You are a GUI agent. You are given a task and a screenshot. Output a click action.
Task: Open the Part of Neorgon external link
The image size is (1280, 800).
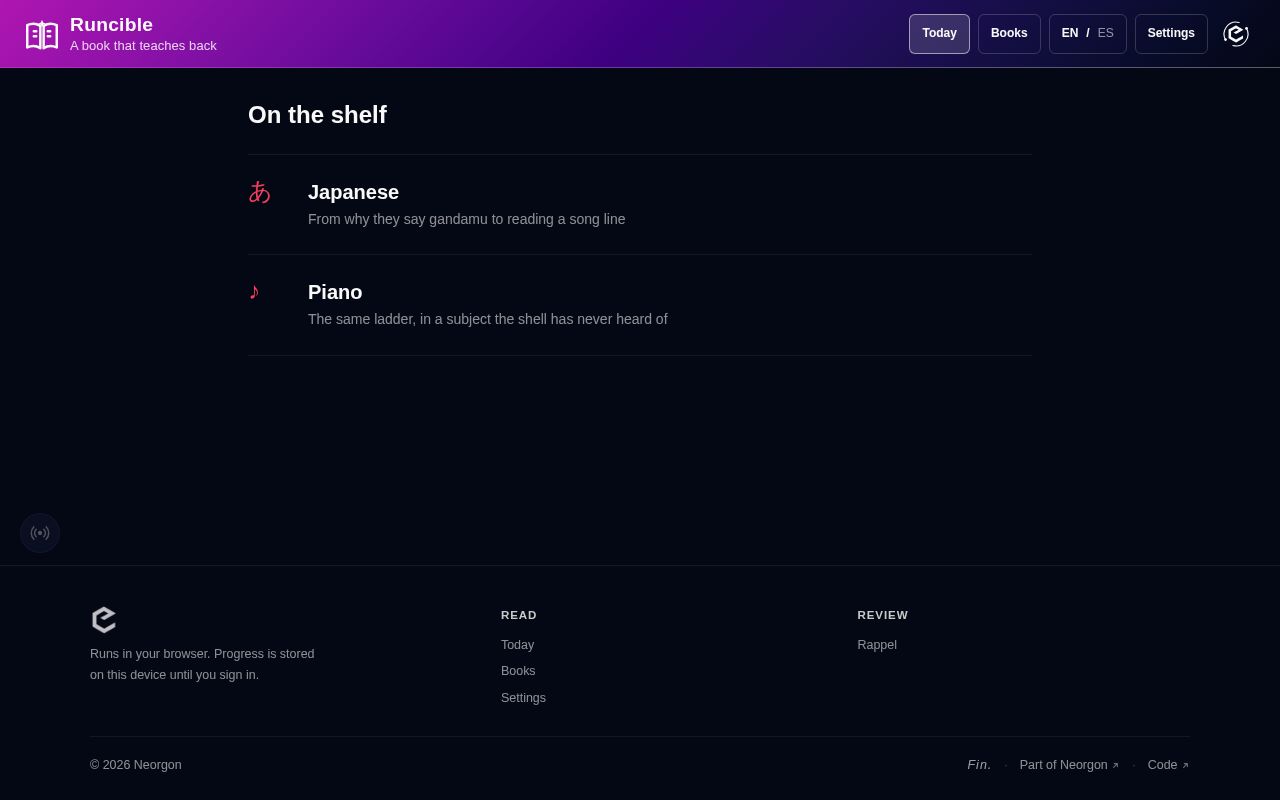pyautogui.click(x=1069, y=765)
